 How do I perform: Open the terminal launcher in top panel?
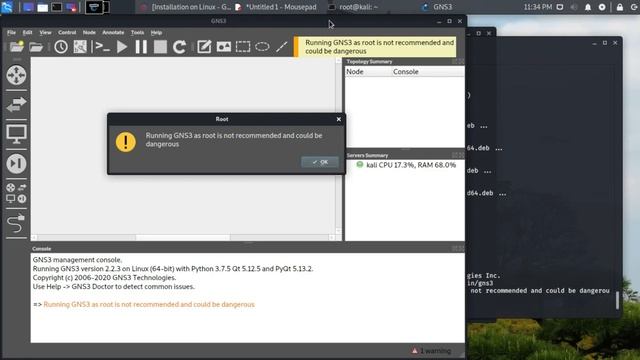pos(56,7)
